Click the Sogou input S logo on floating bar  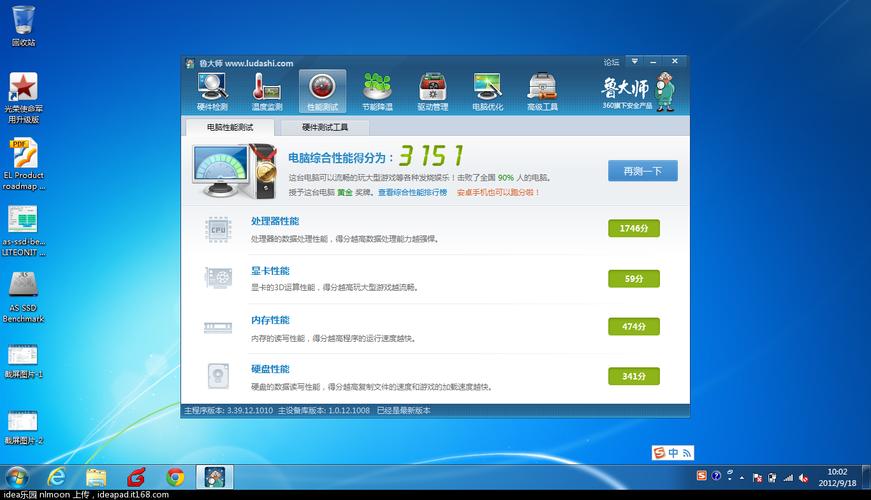tap(659, 453)
